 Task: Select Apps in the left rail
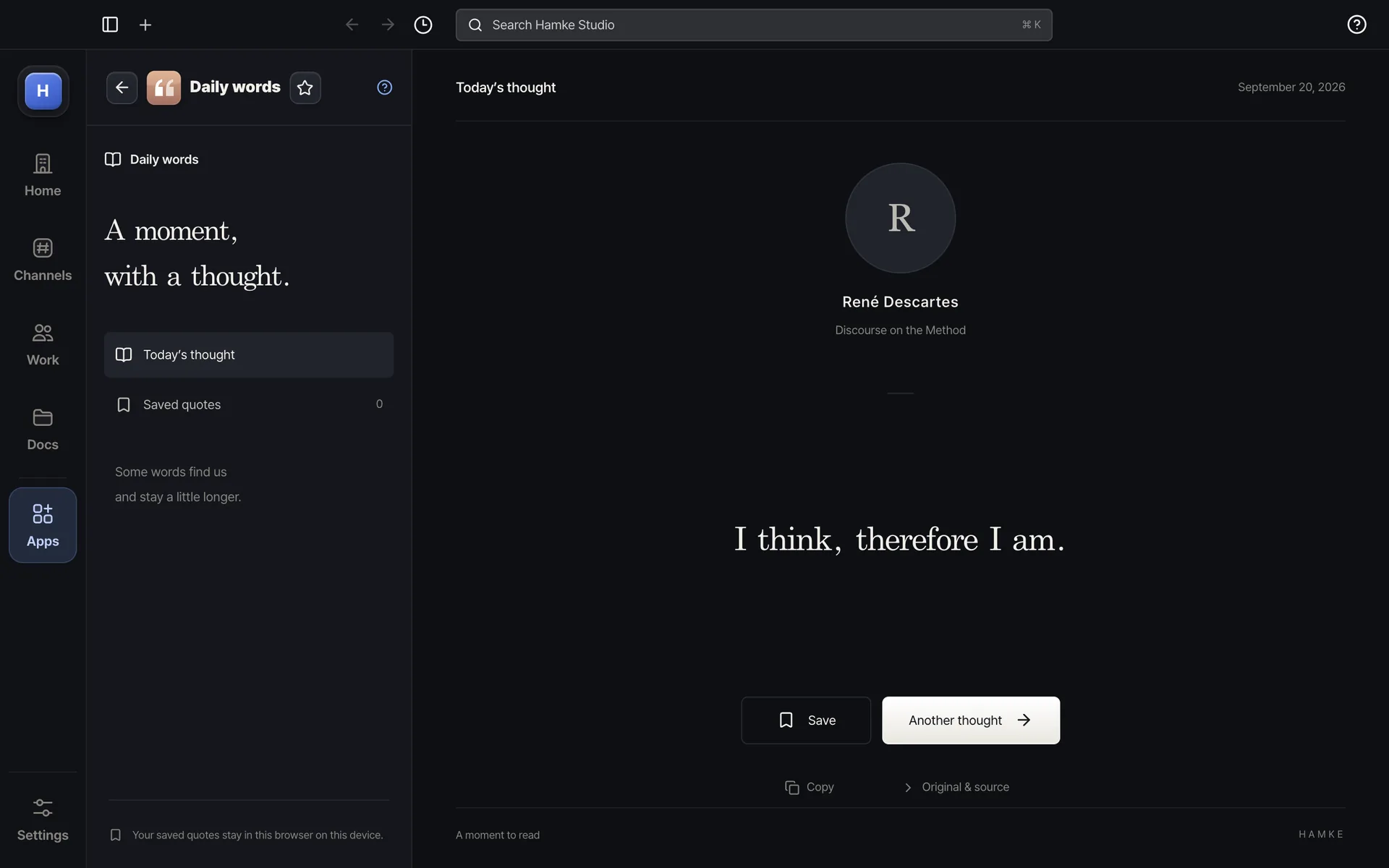coord(43,525)
